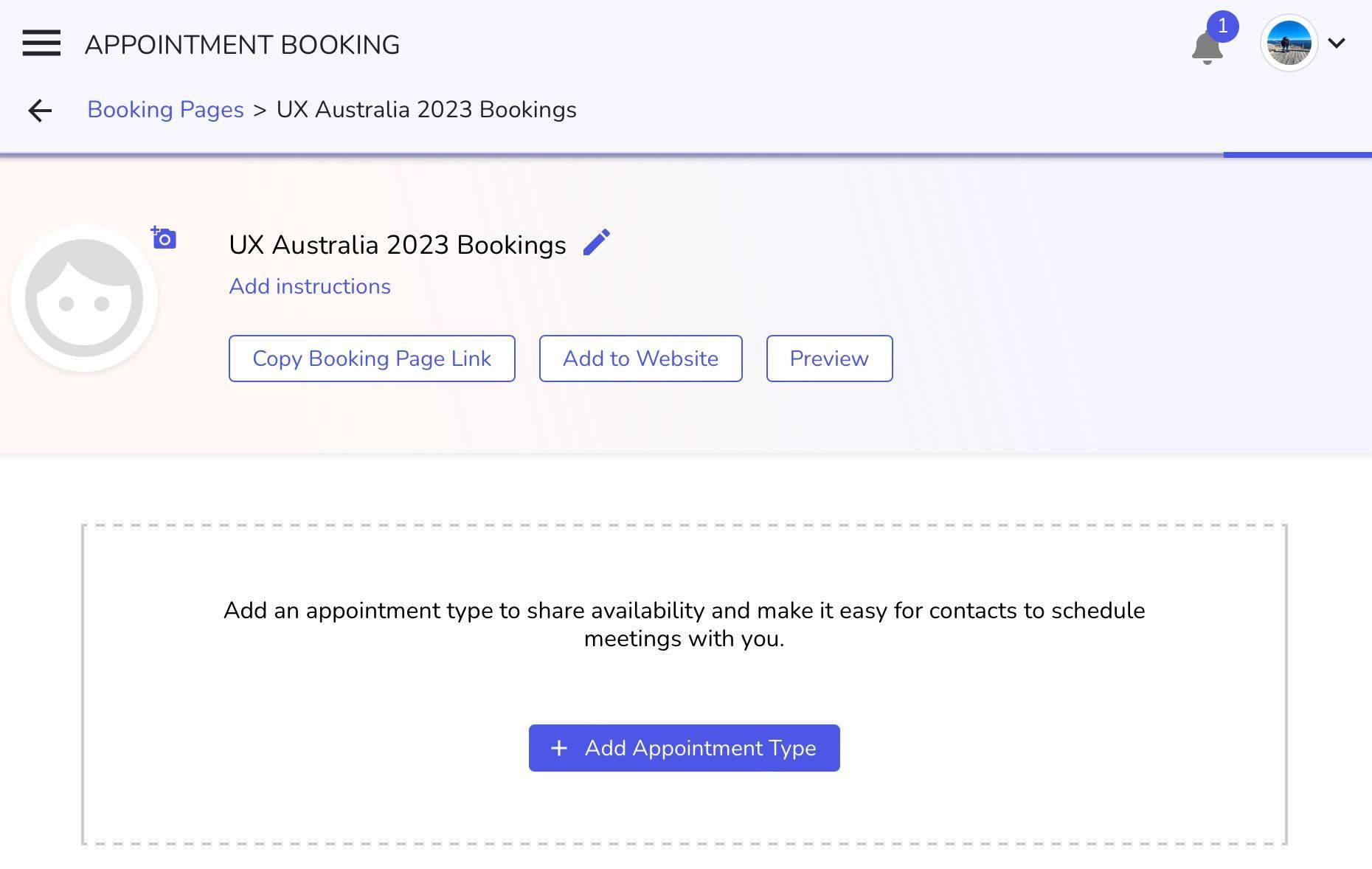Open the hamburger navigation menu
The height and width of the screenshot is (869, 1372).
pos(41,44)
